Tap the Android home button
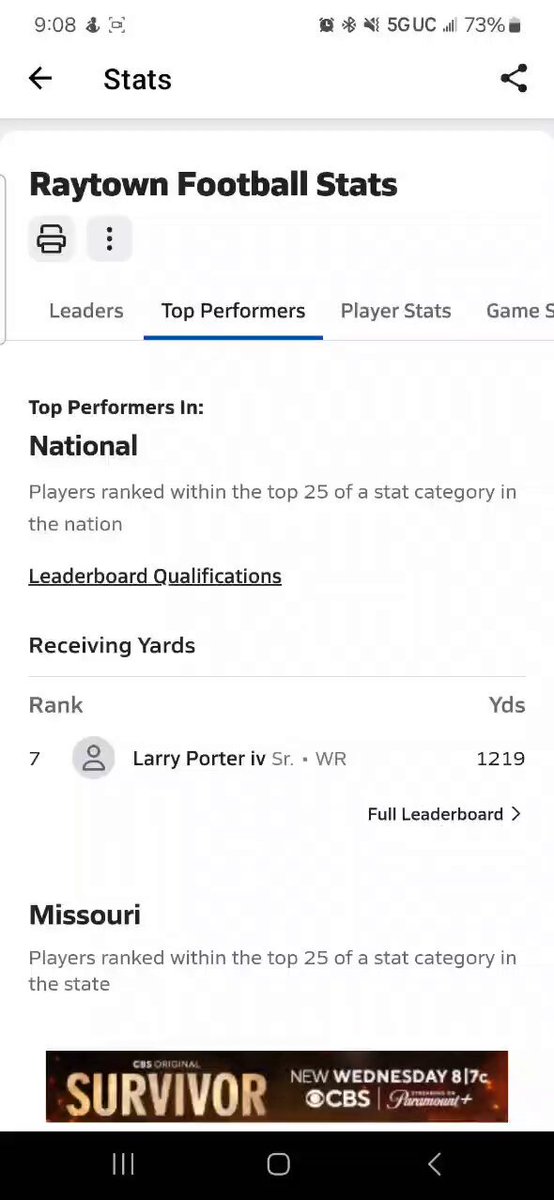 click(278, 1164)
